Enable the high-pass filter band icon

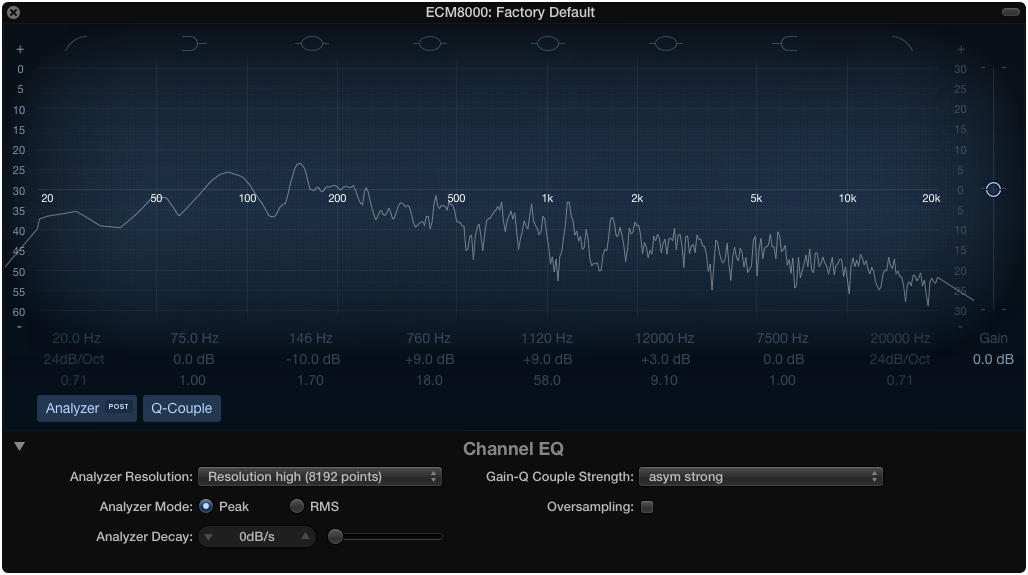(76, 44)
